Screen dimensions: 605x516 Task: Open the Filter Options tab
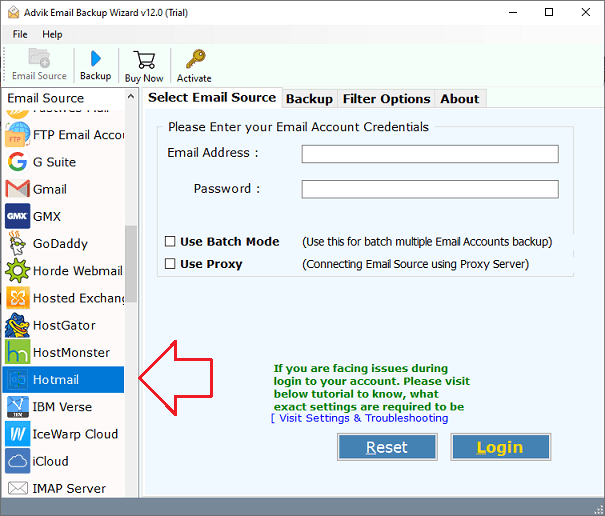pyautogui.click(x=386, y=99)
